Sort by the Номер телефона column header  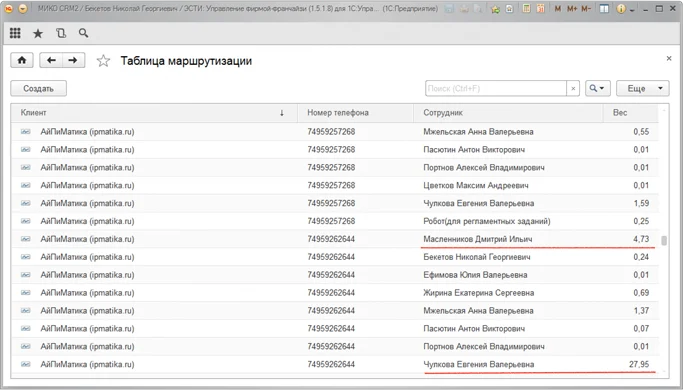coord(355,113)
